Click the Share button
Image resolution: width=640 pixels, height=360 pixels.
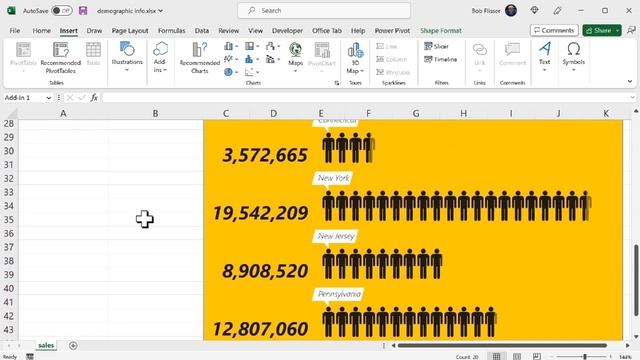pos(598,30)
